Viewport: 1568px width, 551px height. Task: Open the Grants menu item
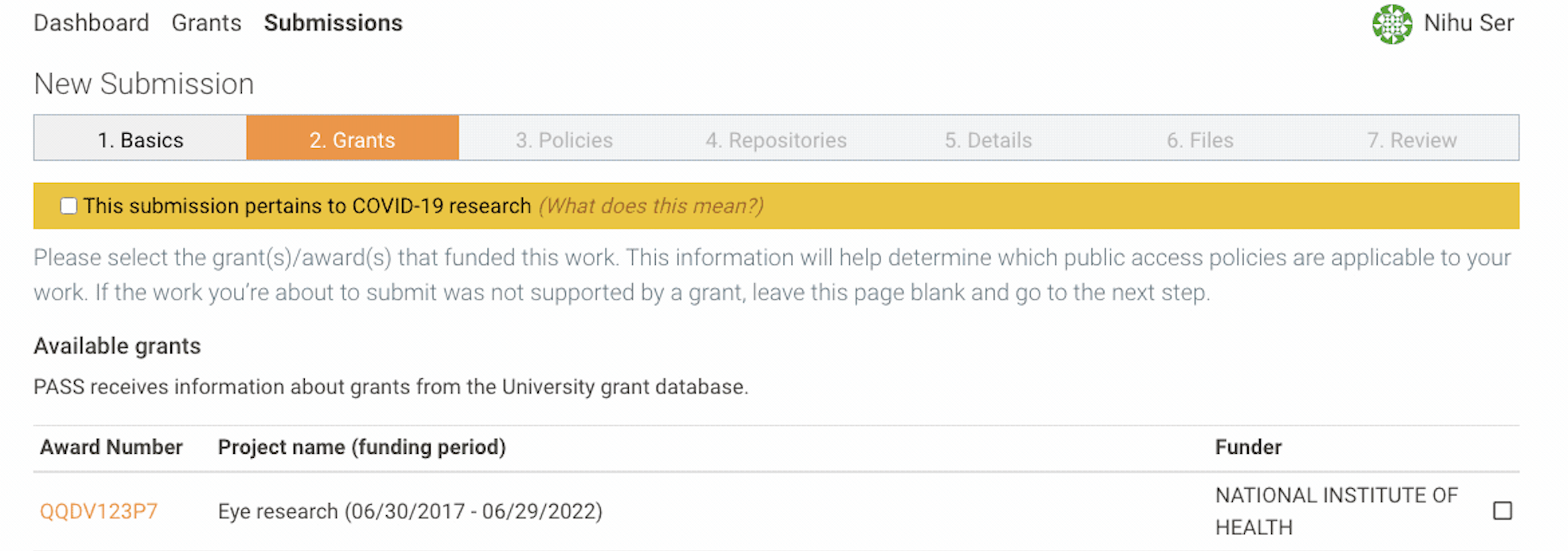pyautogui.click(x=205, y=22)
